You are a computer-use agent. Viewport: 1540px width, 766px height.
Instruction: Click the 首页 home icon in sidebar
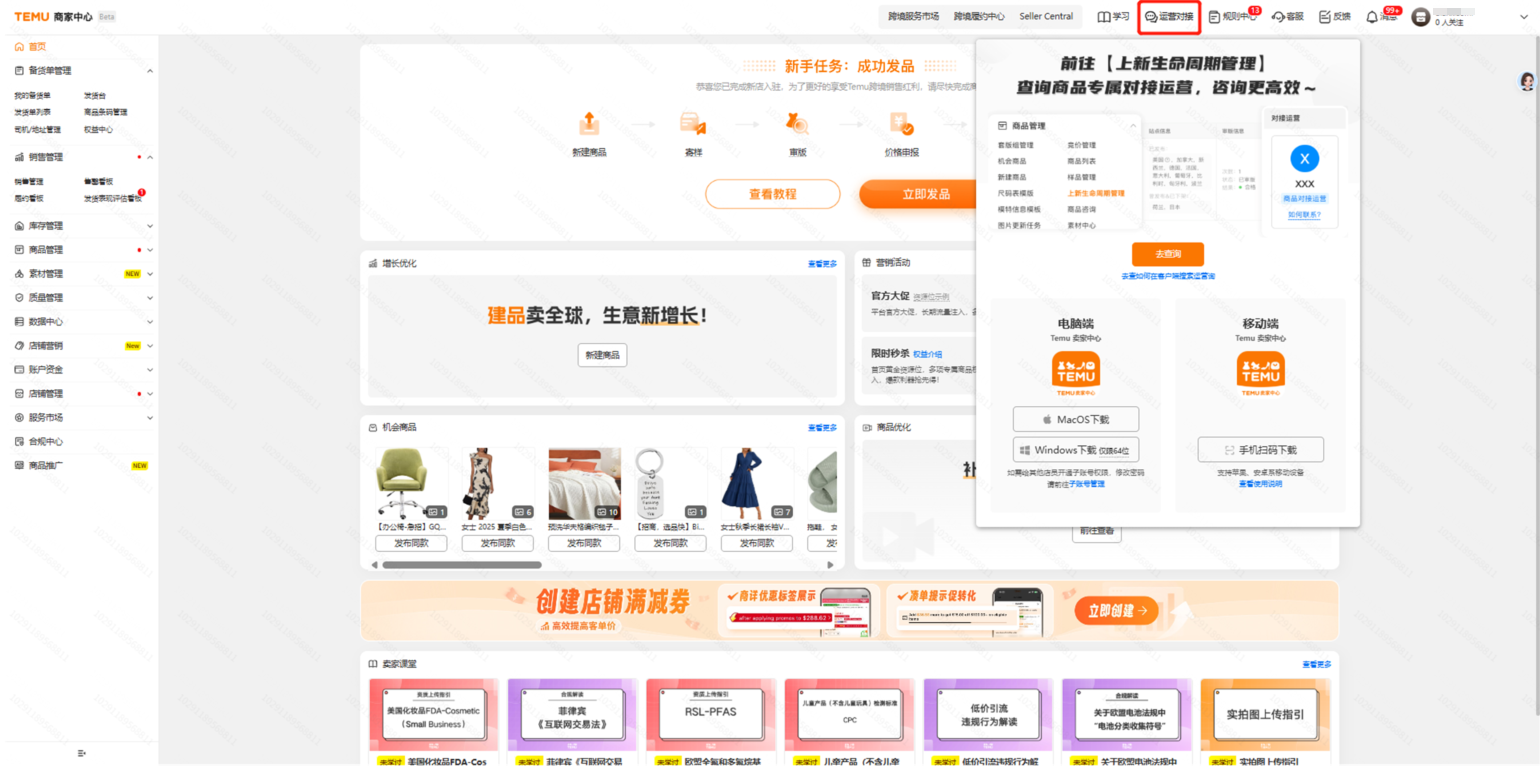point(19,47)
